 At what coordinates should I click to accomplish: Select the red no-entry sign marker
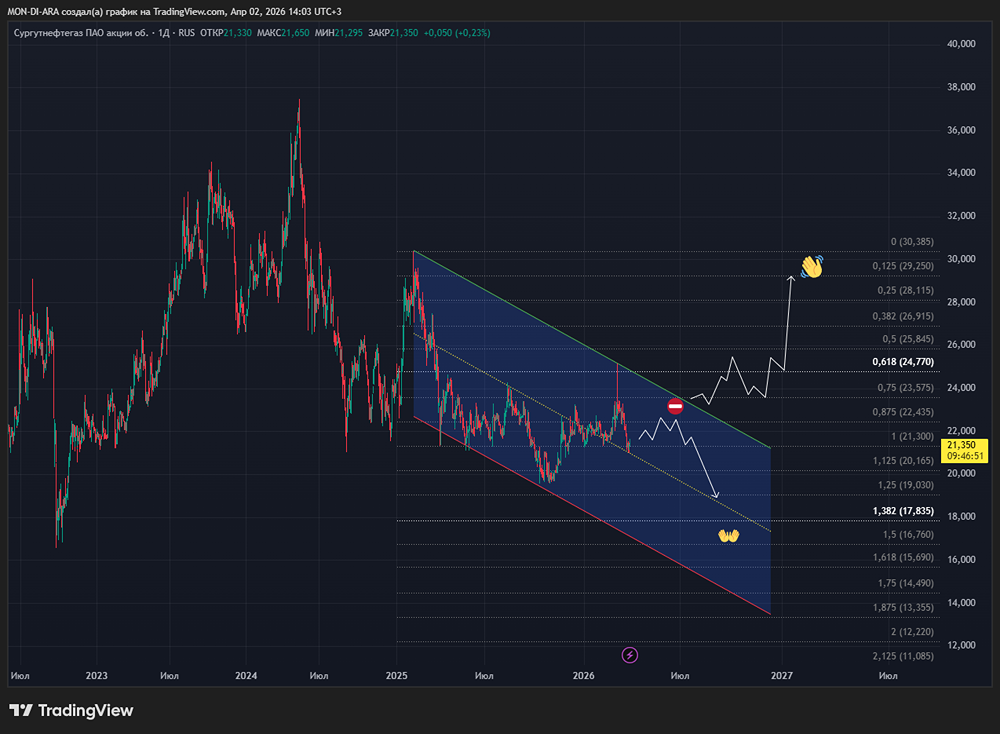click(675, 406)
